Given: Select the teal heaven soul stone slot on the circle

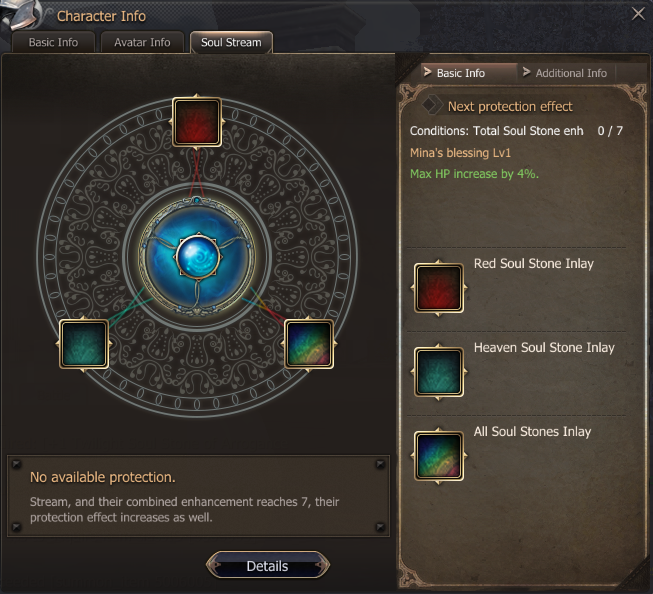Looking at the screenshot, I should click(x=84, y=344).
